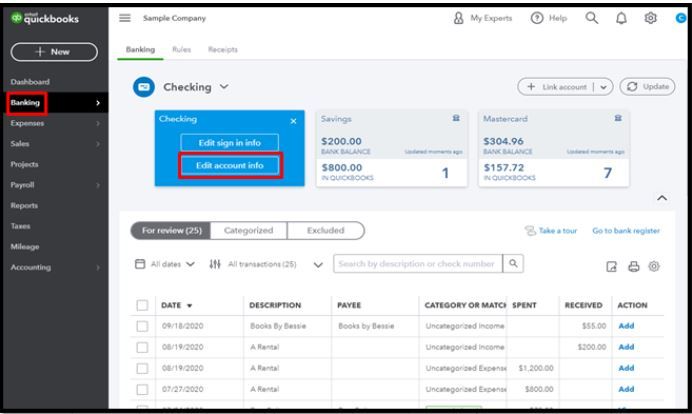Open the All transactions (25) filter dropdown

(x=318, y=265)
